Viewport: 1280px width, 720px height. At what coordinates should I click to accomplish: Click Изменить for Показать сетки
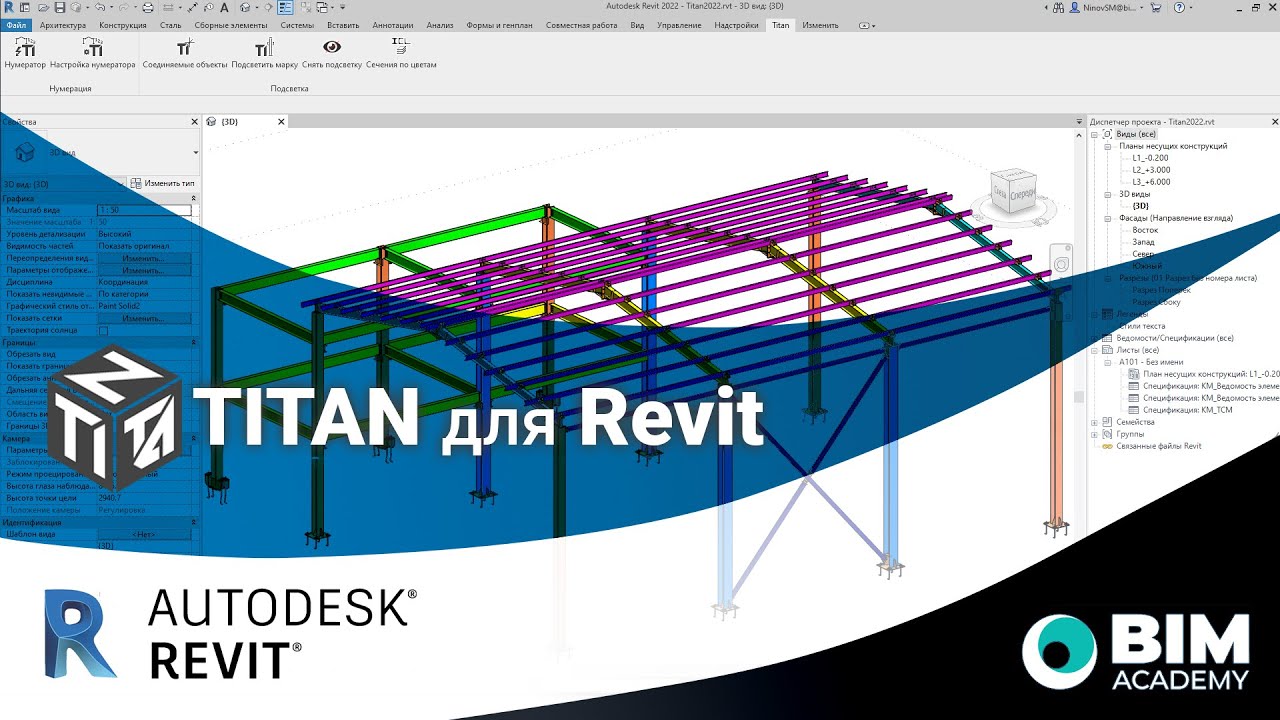[x=143, y=318]
